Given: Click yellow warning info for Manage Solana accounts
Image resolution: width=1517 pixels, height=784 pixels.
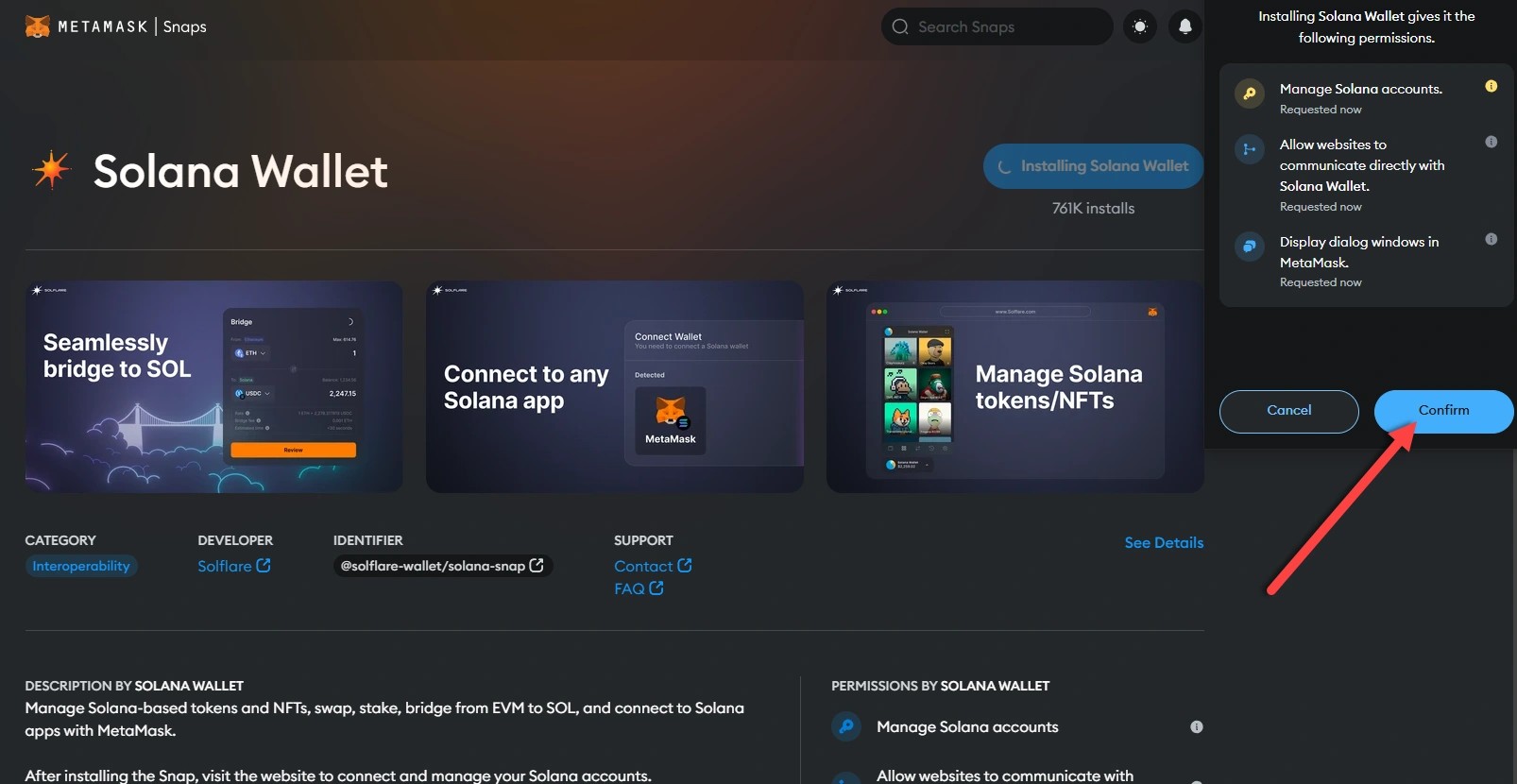Looking at the screenshot, I should tap(1491, 86).
